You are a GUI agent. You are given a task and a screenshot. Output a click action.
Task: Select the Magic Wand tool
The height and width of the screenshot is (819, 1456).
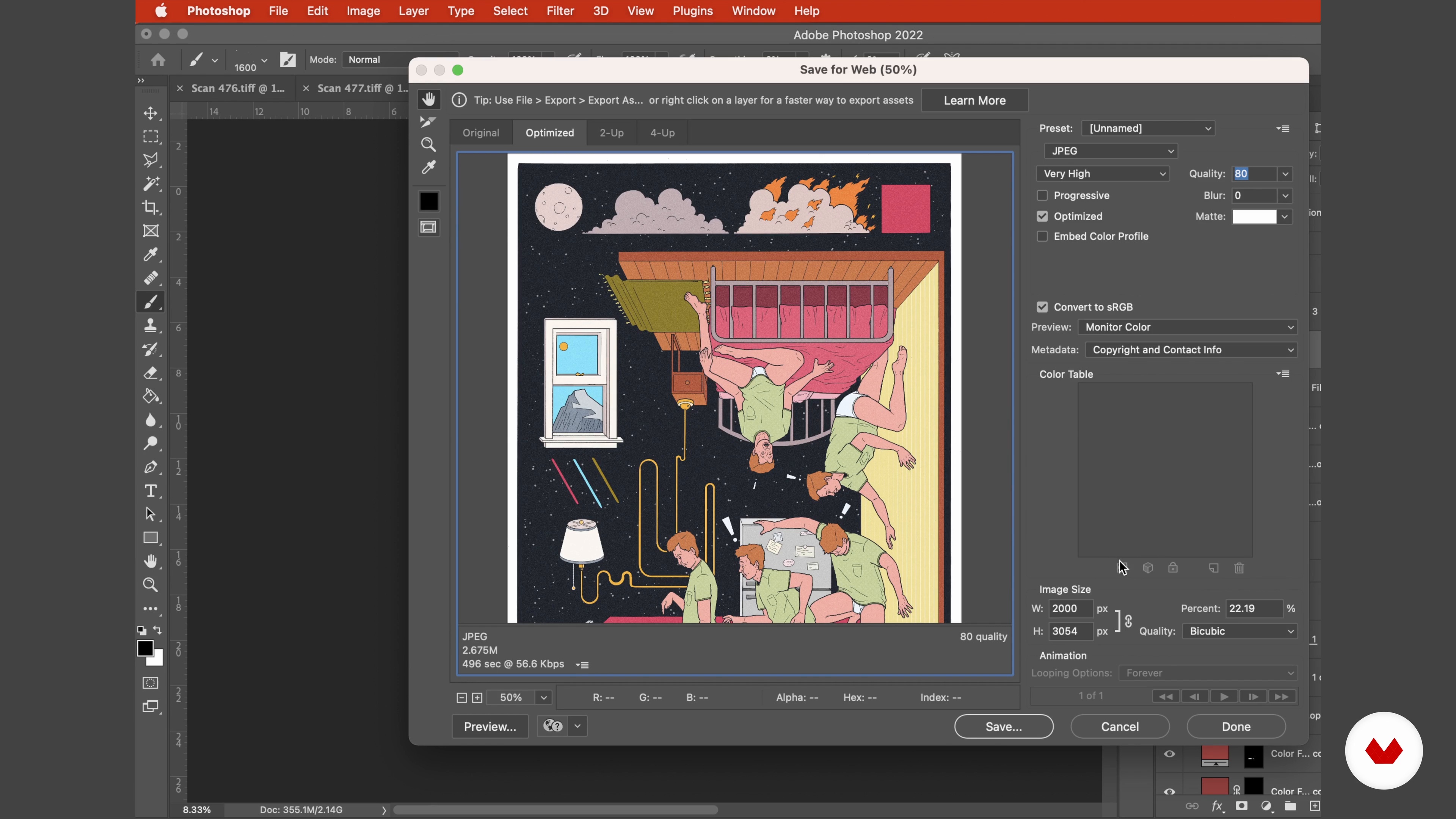pyautogui.click(x=151, y=184)
